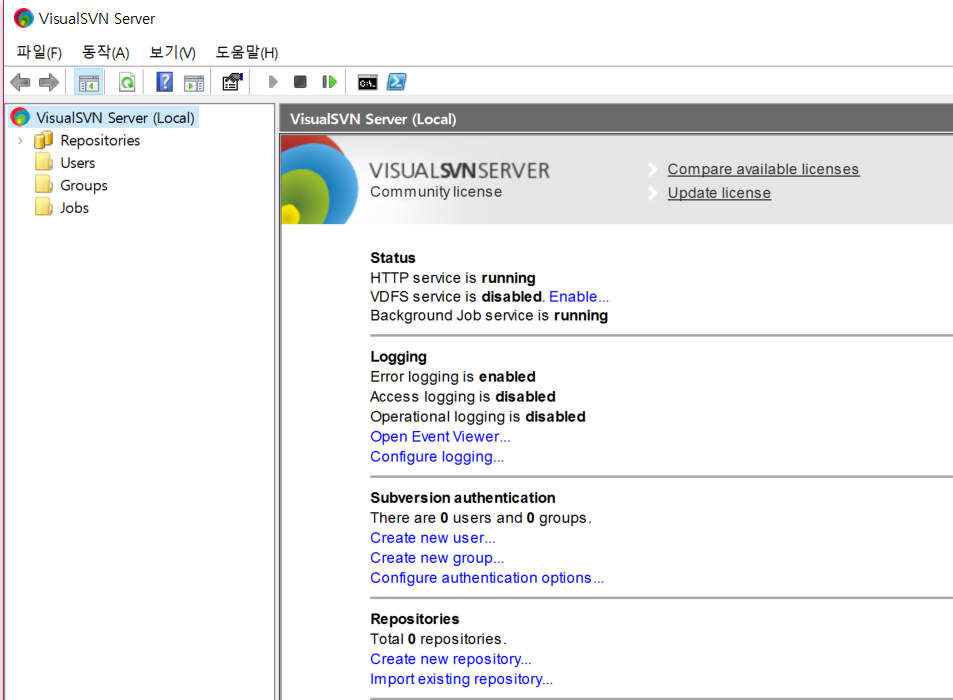Click Configure logging... link
Image resolution: width=953 pixels, height=700 pixels.
point(437,456)
